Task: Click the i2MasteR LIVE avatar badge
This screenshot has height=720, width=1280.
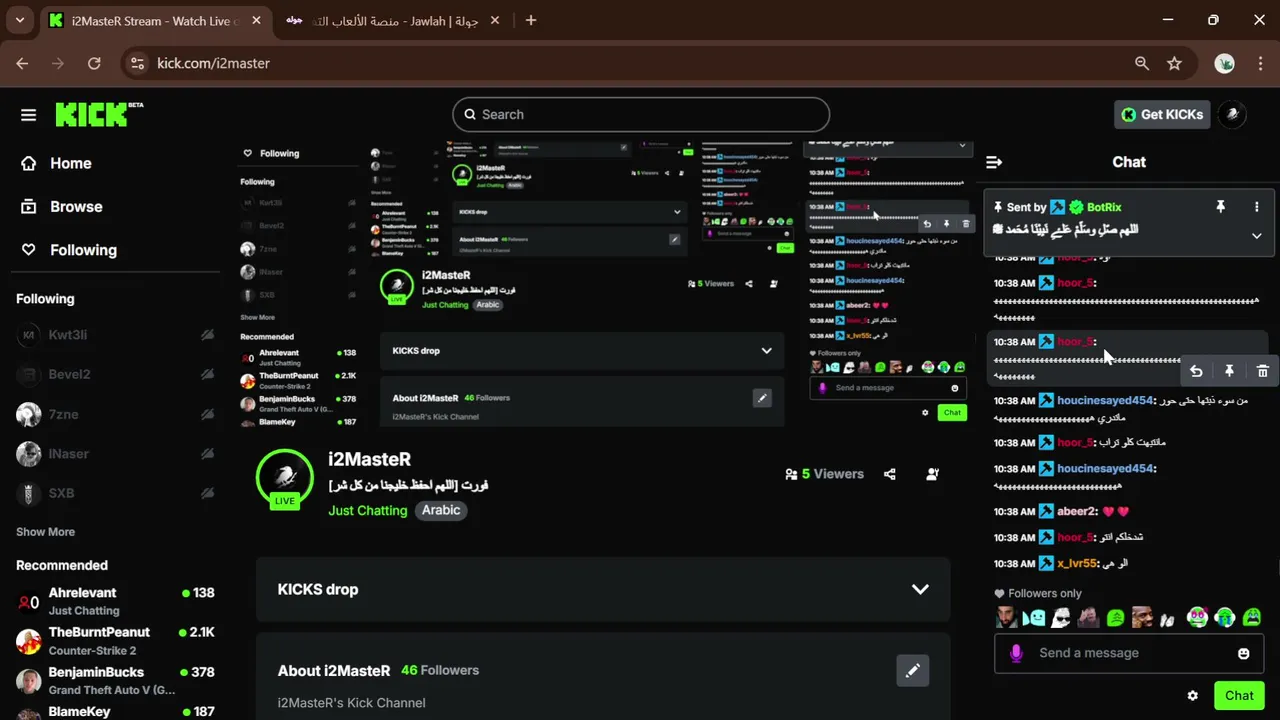Action: point(285,480)
